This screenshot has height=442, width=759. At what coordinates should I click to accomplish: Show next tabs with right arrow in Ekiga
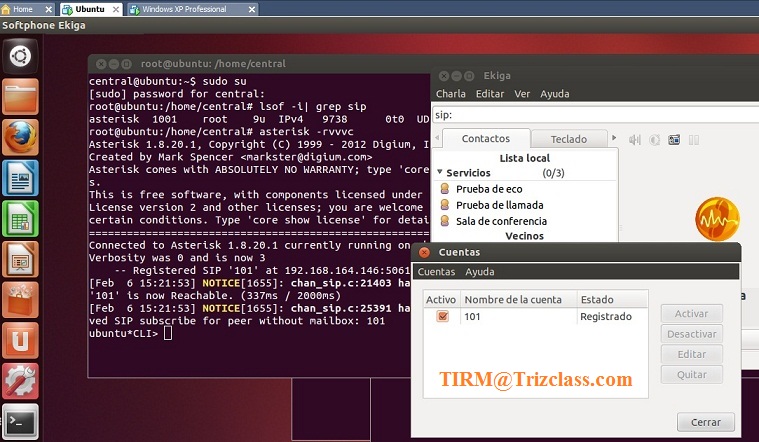click(x=614, y=138)
